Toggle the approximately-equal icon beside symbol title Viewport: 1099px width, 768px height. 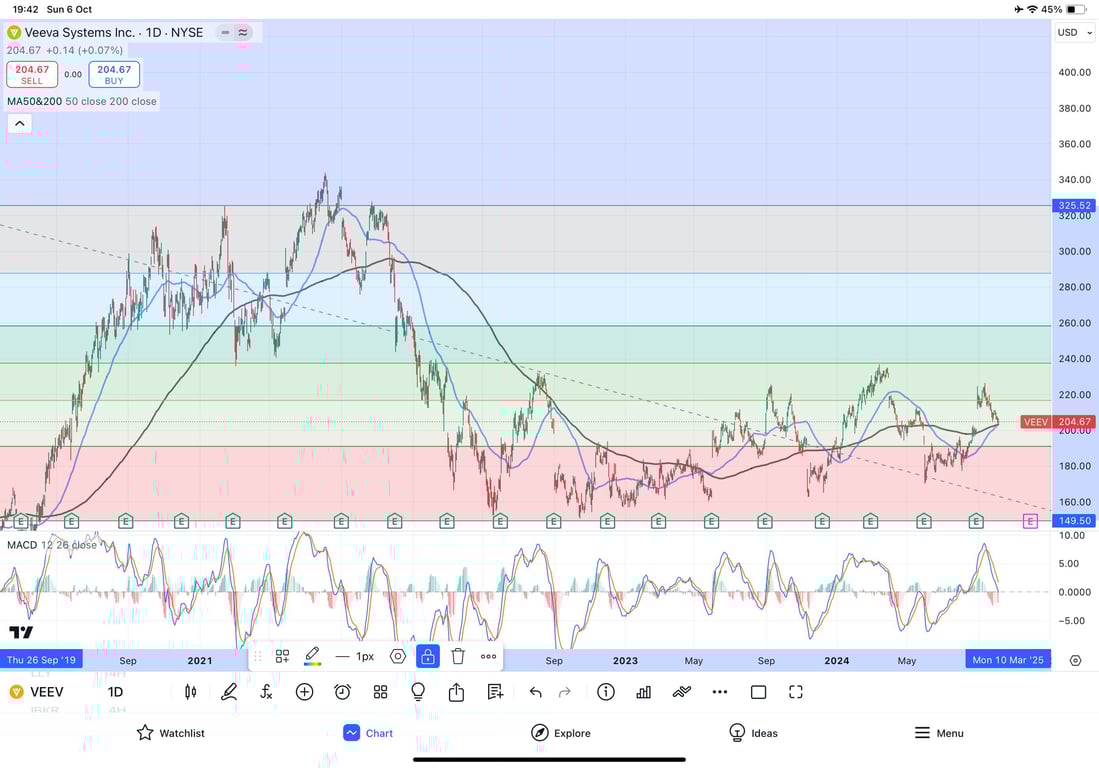point(243,32)
